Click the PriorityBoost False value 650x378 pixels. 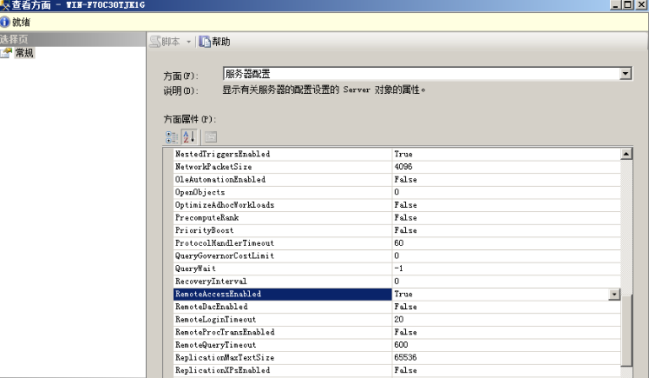405,230
